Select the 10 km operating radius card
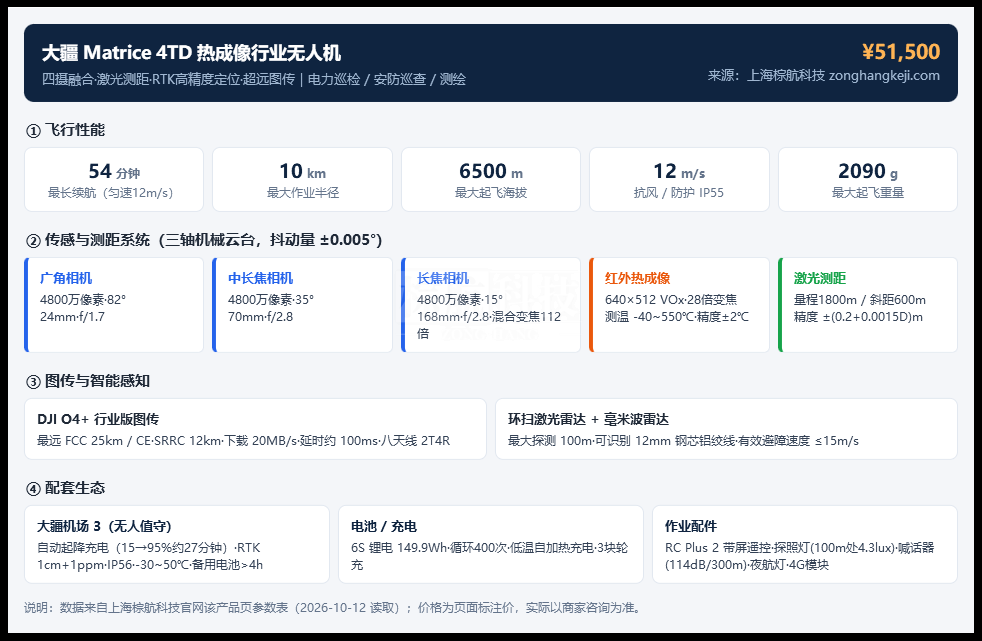Screen dimensions: 982x641 [302, 180]
